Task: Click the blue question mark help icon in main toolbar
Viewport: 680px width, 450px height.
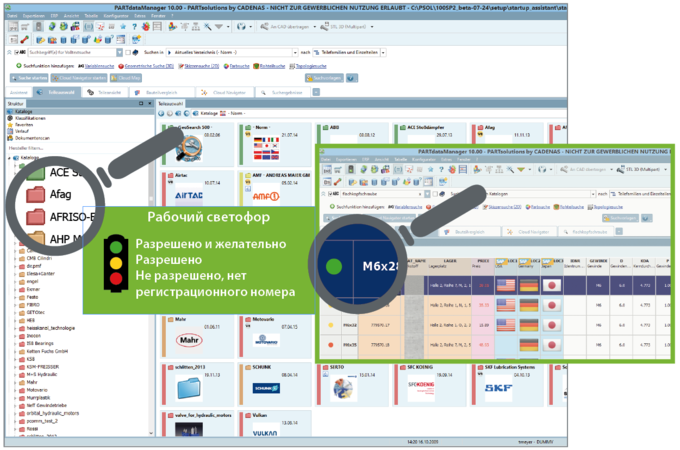Action: 134,27
